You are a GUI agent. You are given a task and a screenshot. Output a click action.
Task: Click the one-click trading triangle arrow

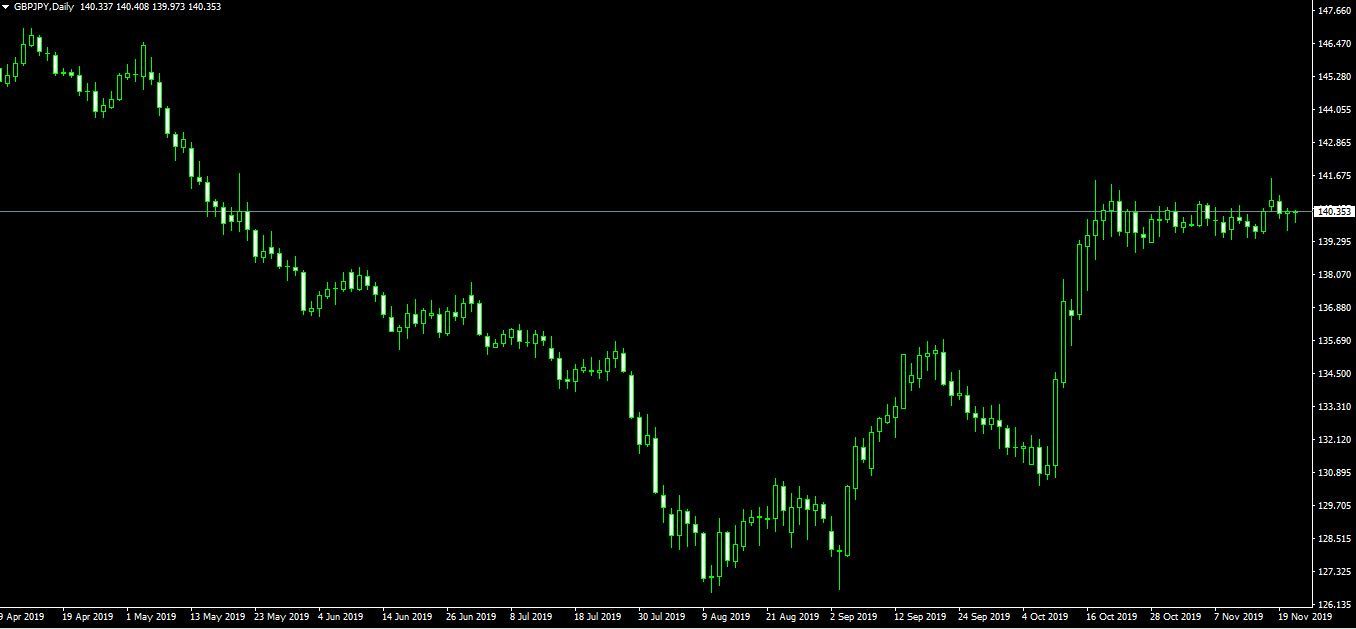[x=6, y=7]
